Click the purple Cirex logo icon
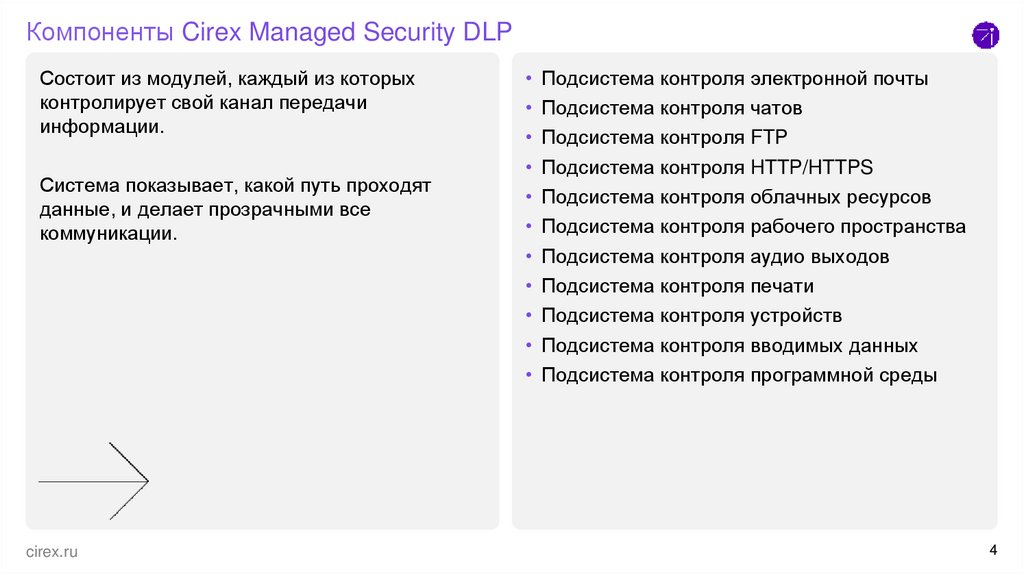Viewport: 1024px width, 574px height. [985, 36]
